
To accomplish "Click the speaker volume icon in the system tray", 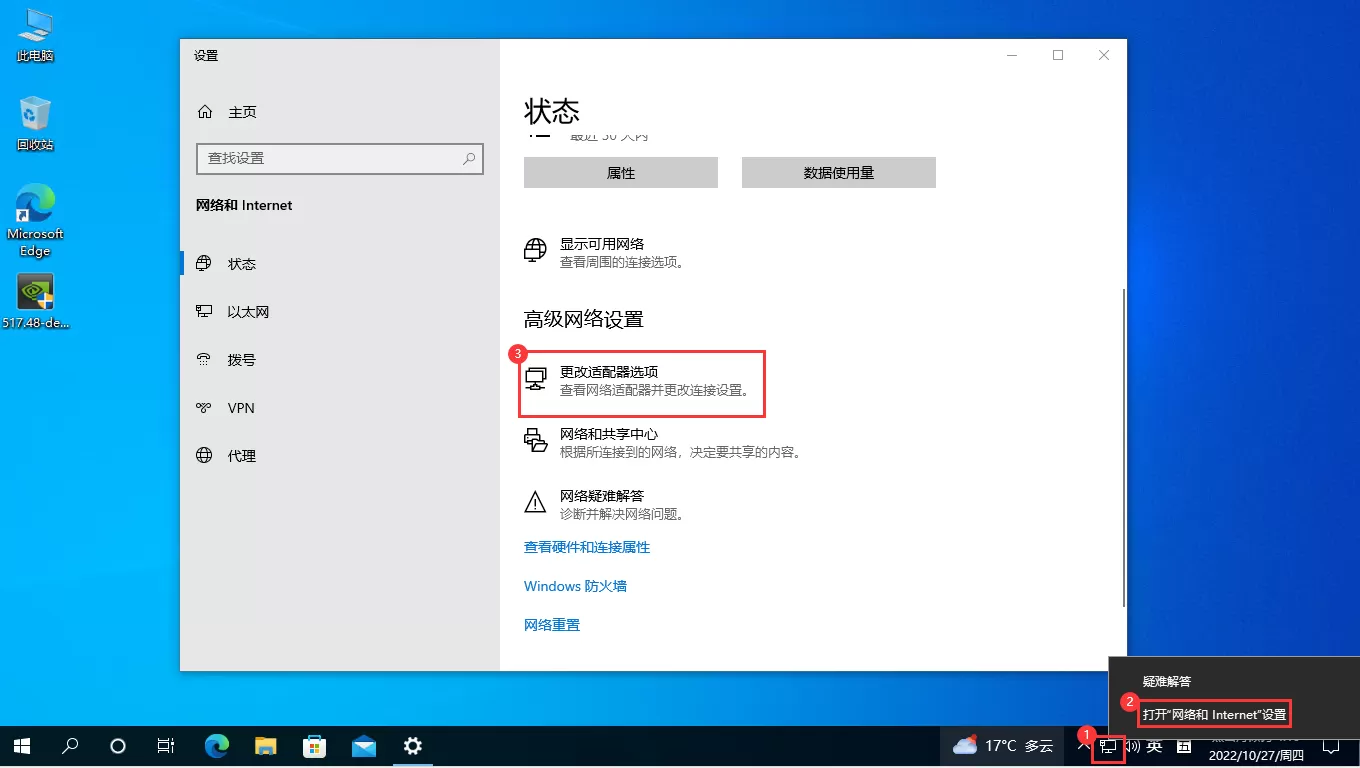I will 1131,746.
